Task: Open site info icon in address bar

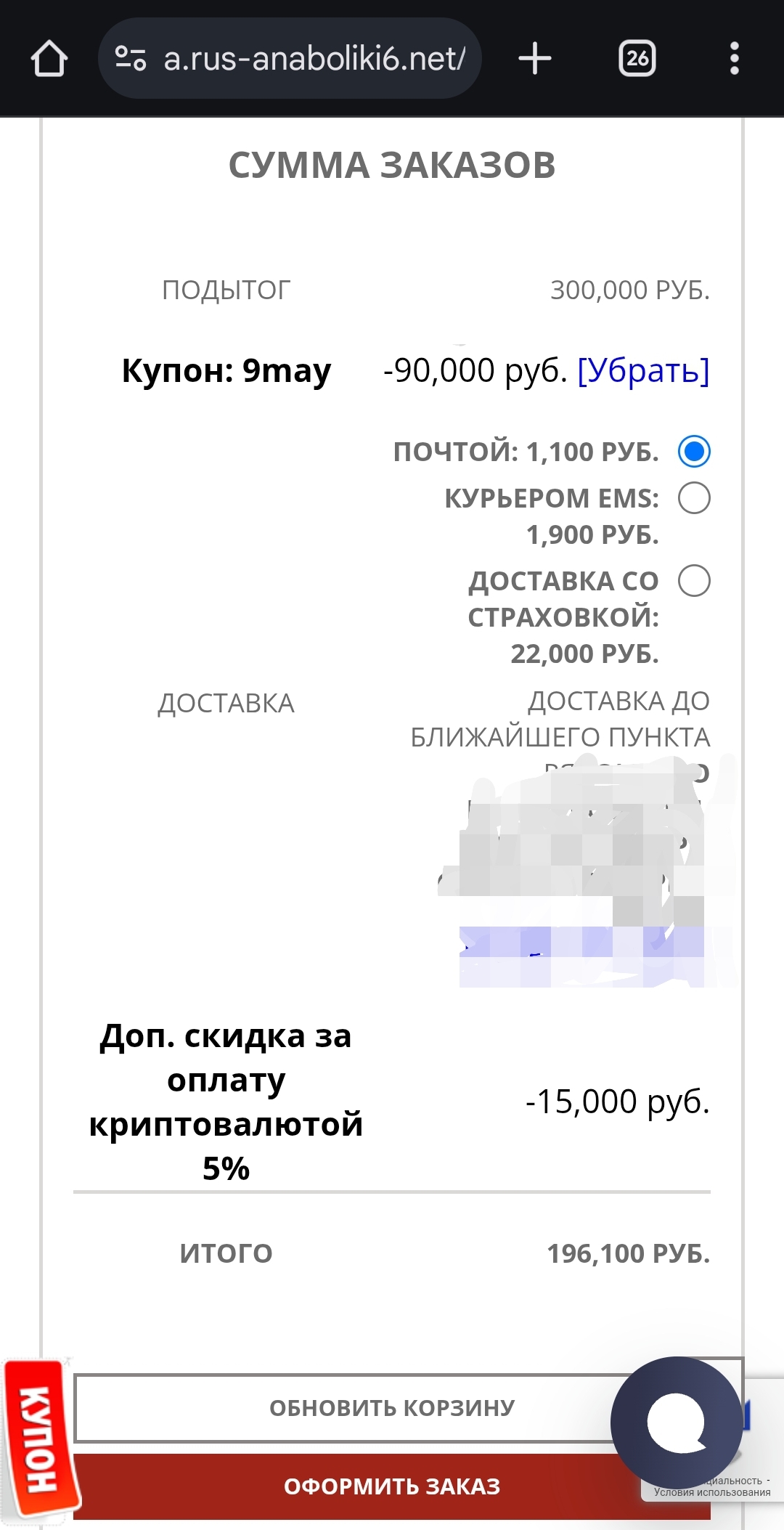Action: coord(131,59)
